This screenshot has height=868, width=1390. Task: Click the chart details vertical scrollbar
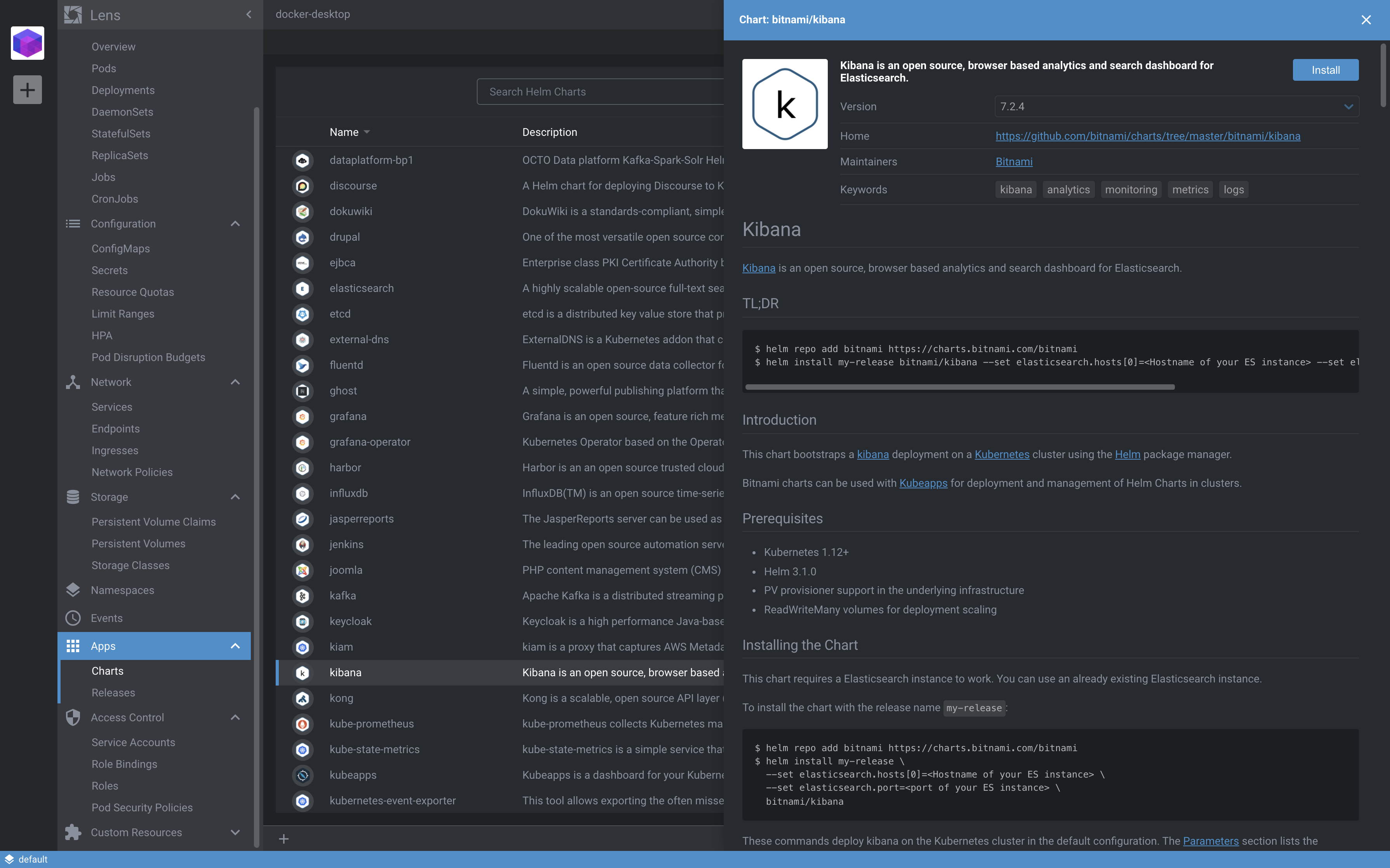1383,75
